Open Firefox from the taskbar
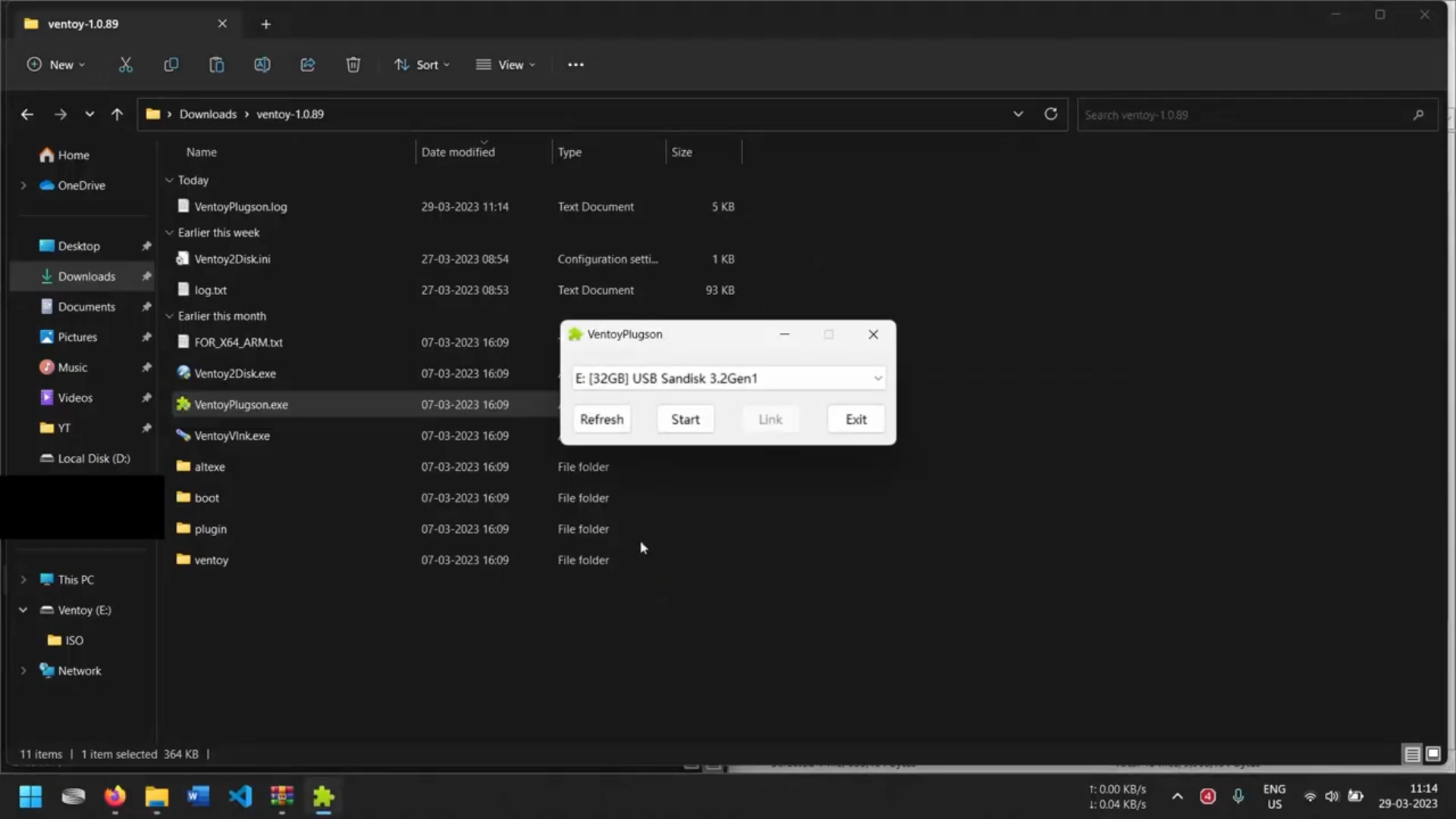Screen dimensions: 1456x819 pyautogui.click(x=114, y=796)
